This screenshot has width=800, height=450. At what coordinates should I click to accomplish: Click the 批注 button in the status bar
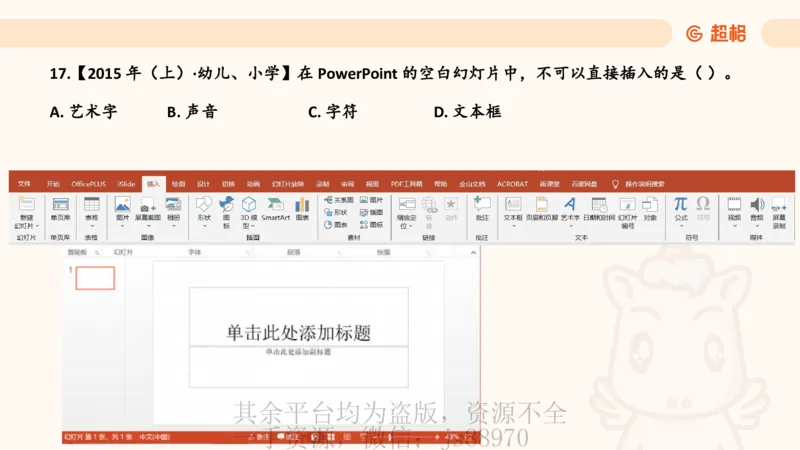pyautogui.click(x=288, y=437)
